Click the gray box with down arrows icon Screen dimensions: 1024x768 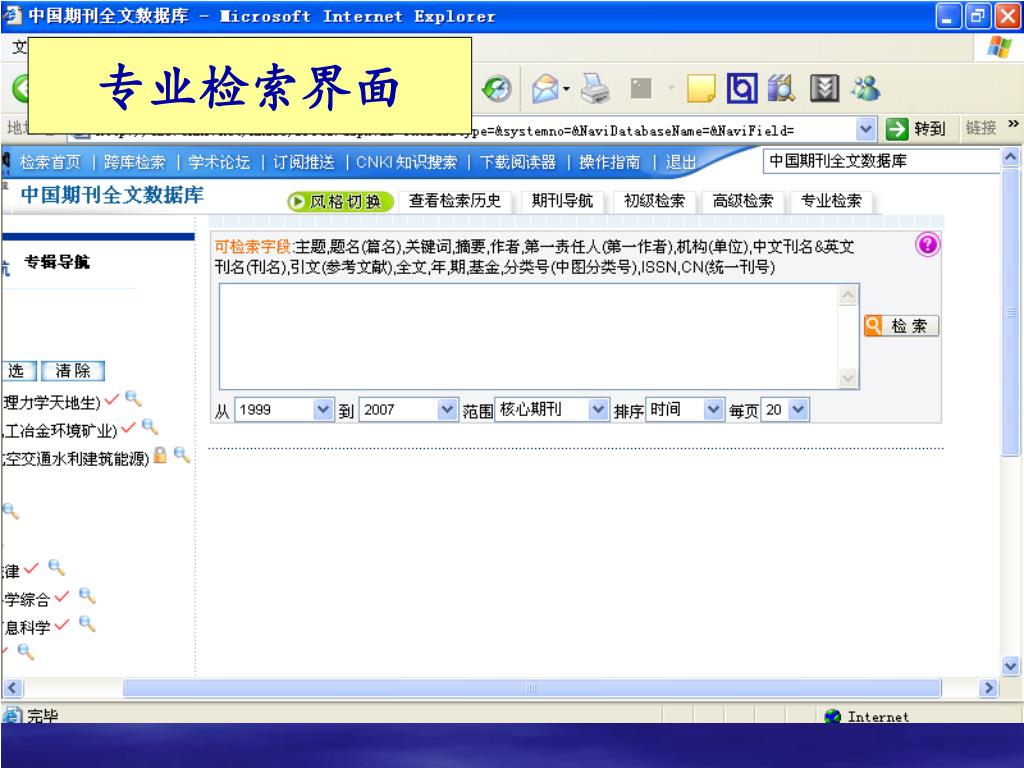tap(824, 88)
